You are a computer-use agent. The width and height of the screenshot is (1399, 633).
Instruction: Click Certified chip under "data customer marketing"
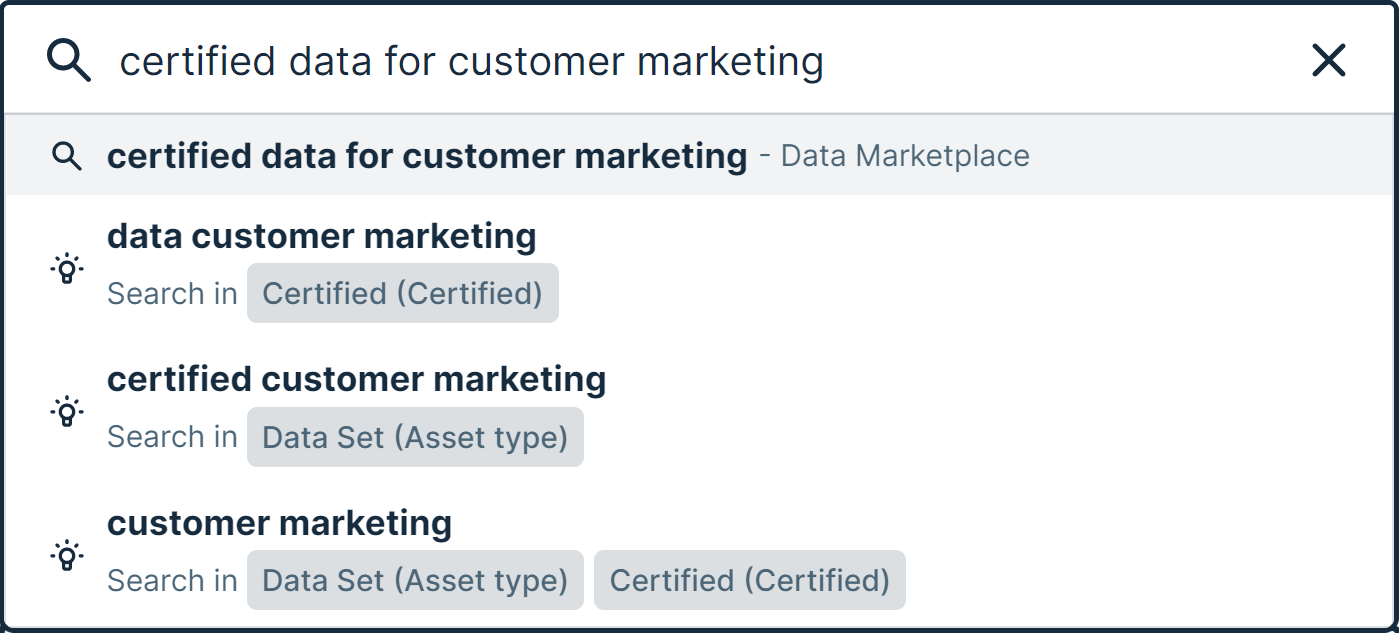click(x=402, y=293)
